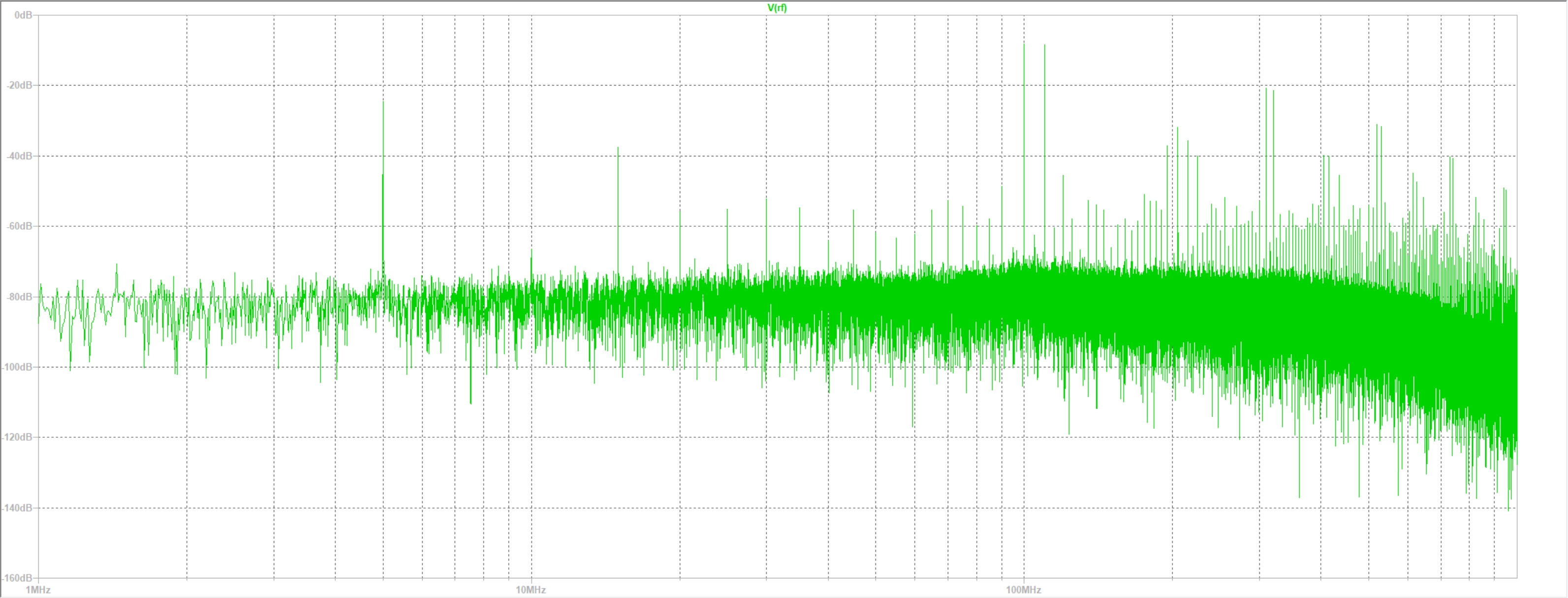Click the V(rf) trace label

777,8
